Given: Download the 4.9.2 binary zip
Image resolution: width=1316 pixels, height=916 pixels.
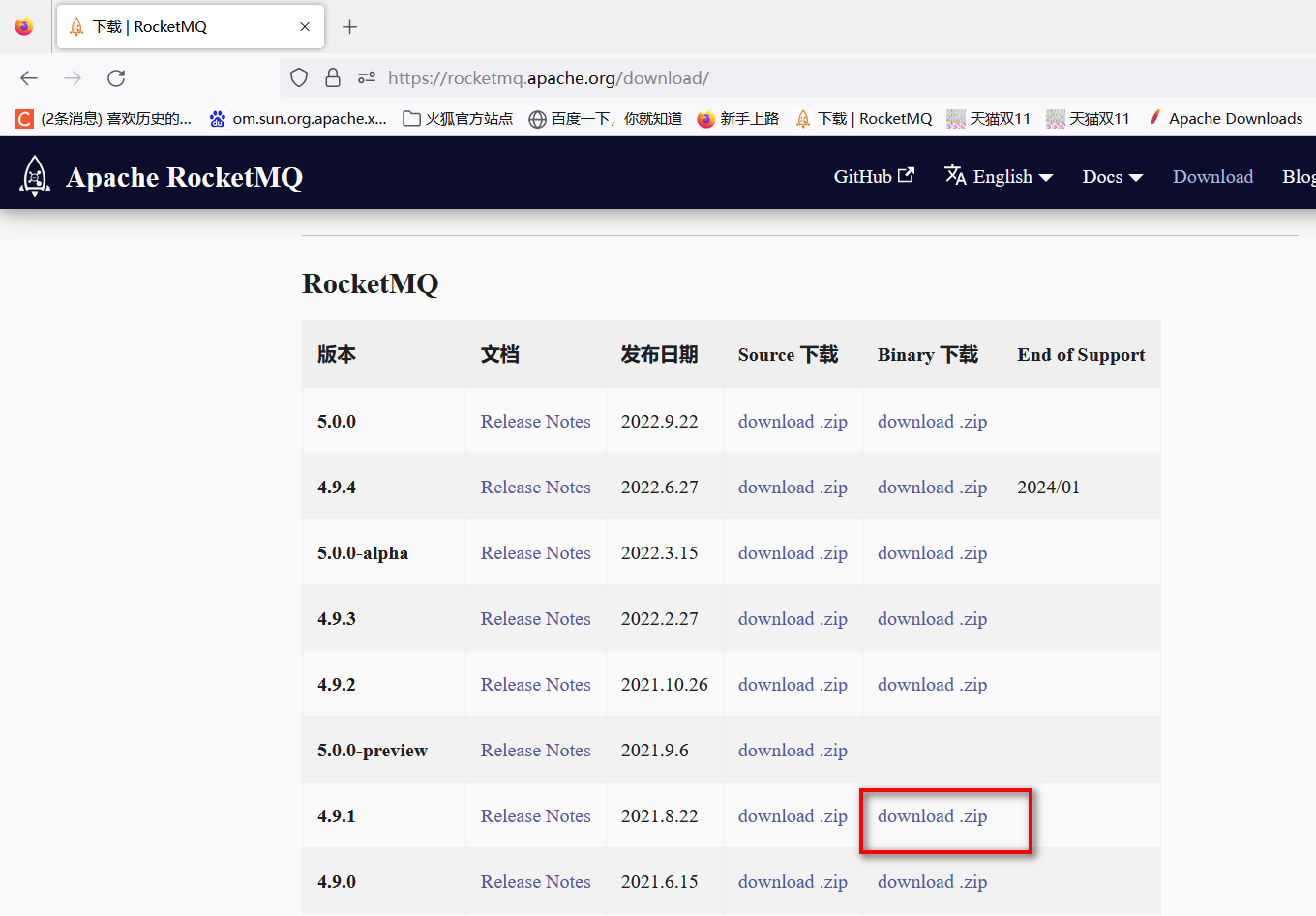Looking at the screenshot, I should [x=932, y=685].
